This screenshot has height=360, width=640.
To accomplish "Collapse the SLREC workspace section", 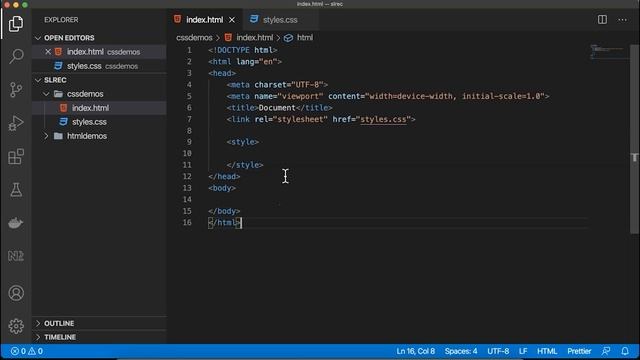I will point(38,80).
